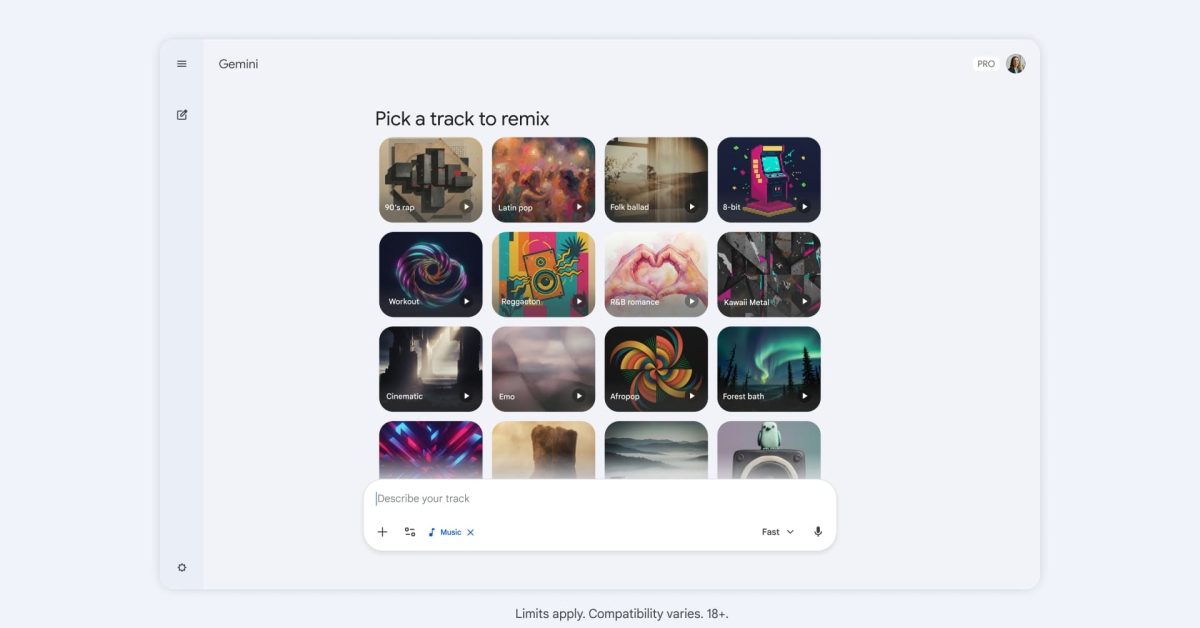Open the settings gear in sidebar
The width and height of the screenshot is (1200, 628).
[182, 568]
